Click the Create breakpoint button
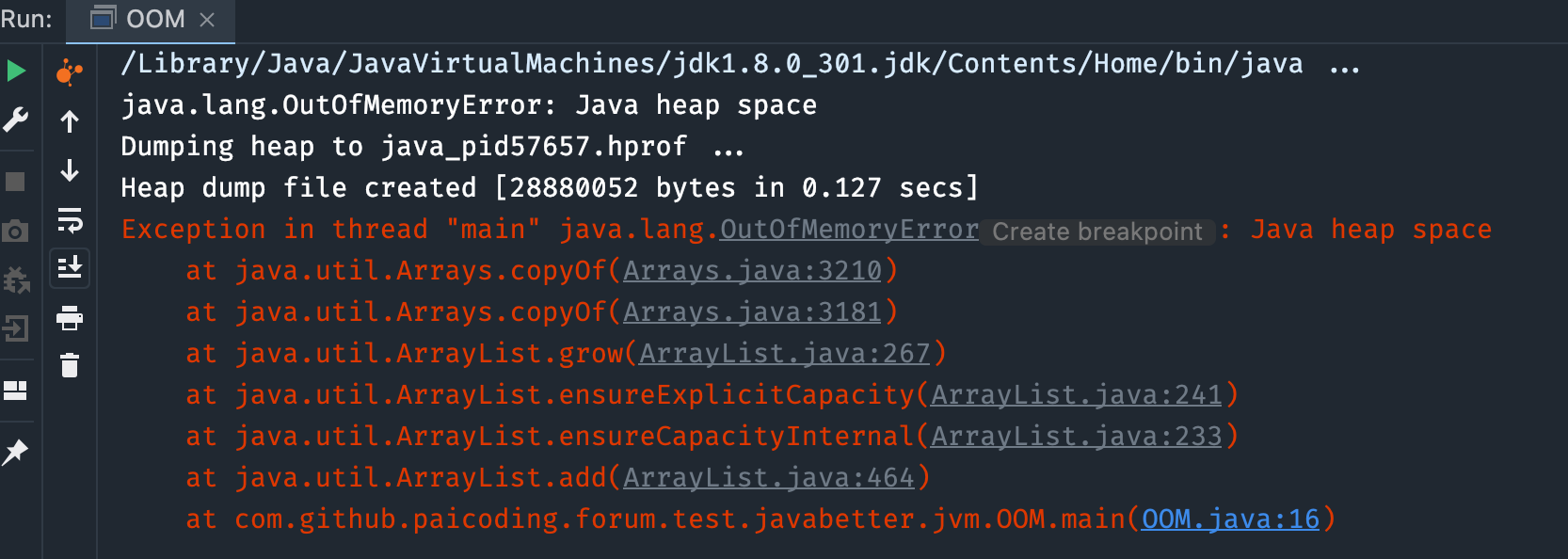This screenshot has height=559, width=1568. click(x=1096, y=232)
